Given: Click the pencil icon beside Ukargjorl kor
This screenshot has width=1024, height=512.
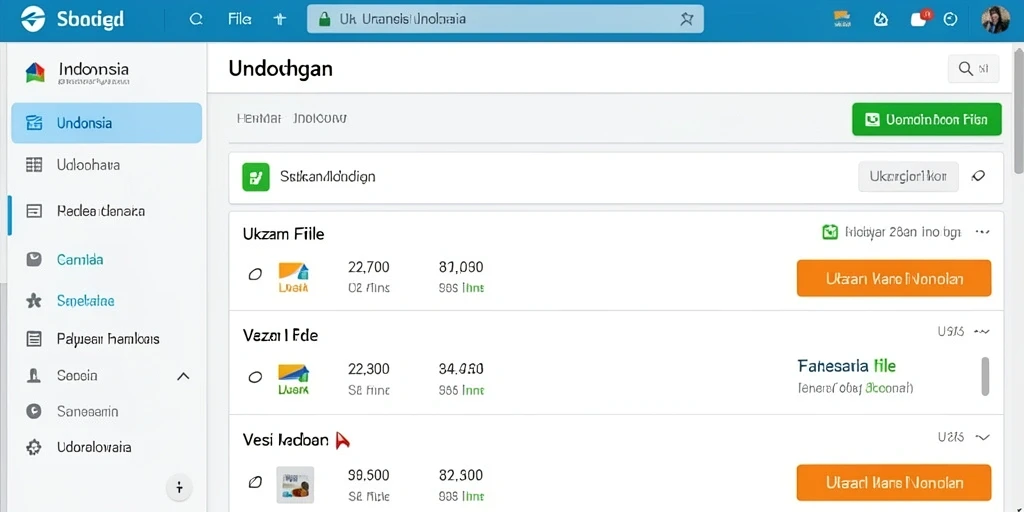Looking at the screenshot, I should pyautogui.click(x=978, y=176).
